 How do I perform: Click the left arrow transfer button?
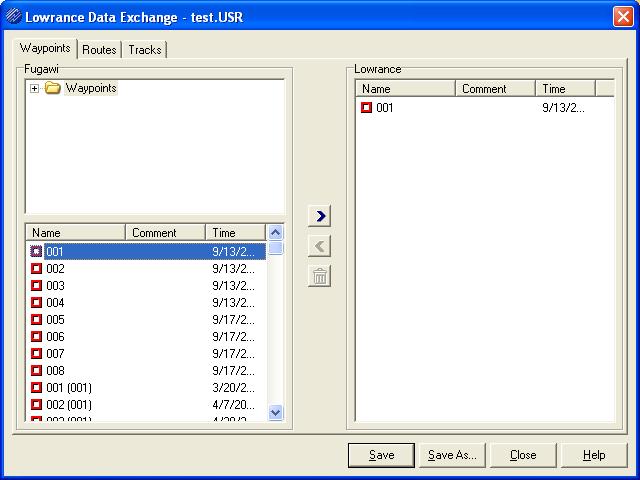click(320, 246)
